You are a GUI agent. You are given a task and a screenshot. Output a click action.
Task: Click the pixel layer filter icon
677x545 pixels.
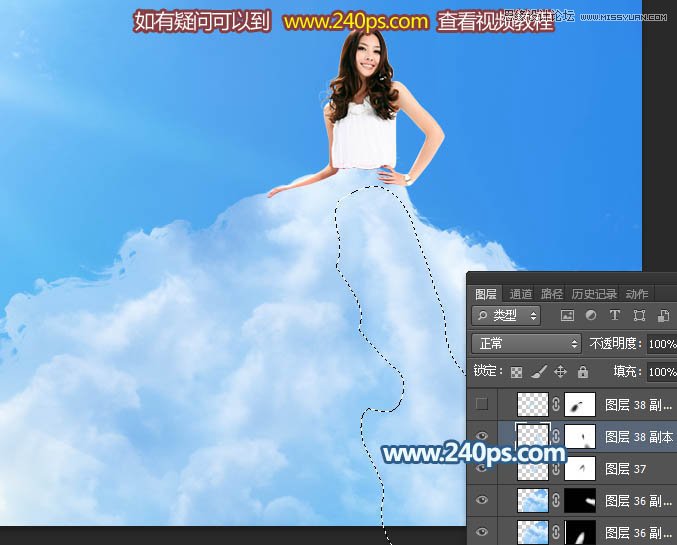567,316
